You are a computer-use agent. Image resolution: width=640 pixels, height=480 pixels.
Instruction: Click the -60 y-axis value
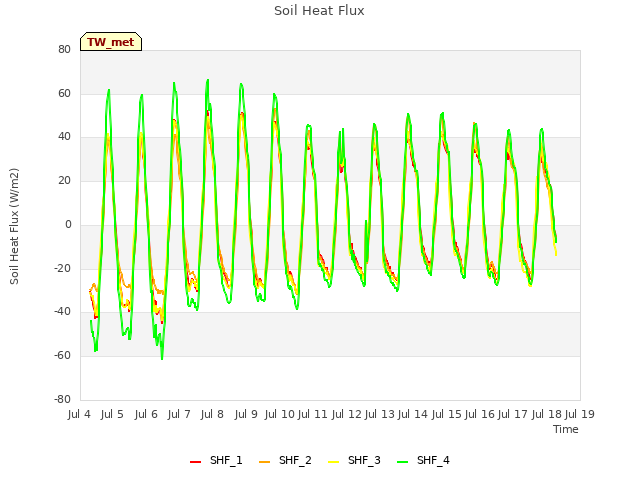coord(63,356)
